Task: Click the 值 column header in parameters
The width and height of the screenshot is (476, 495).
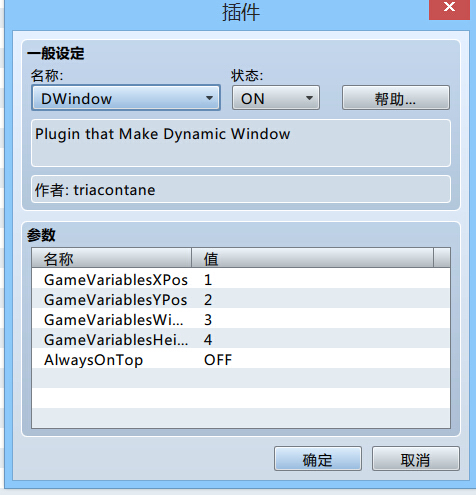Action: [x=312, y=258]
